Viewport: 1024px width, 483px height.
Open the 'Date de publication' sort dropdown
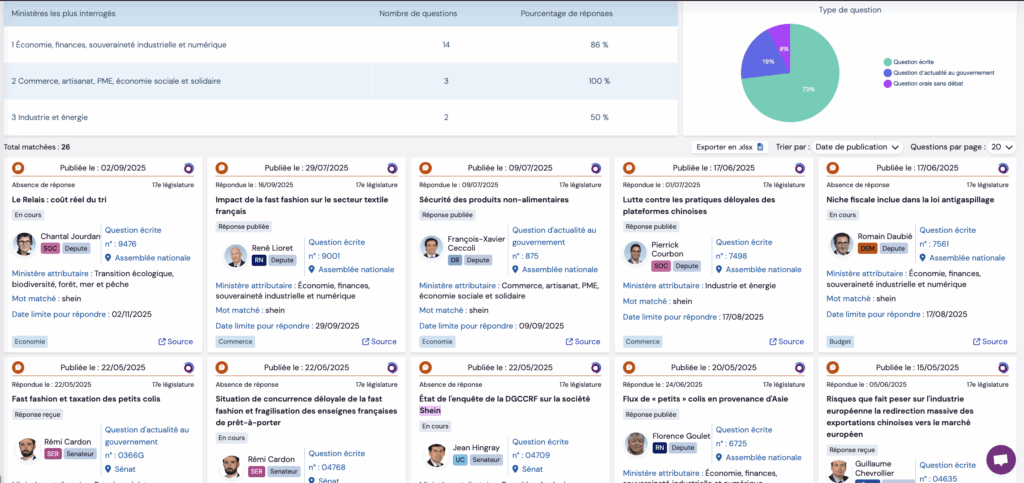(858, 147)
